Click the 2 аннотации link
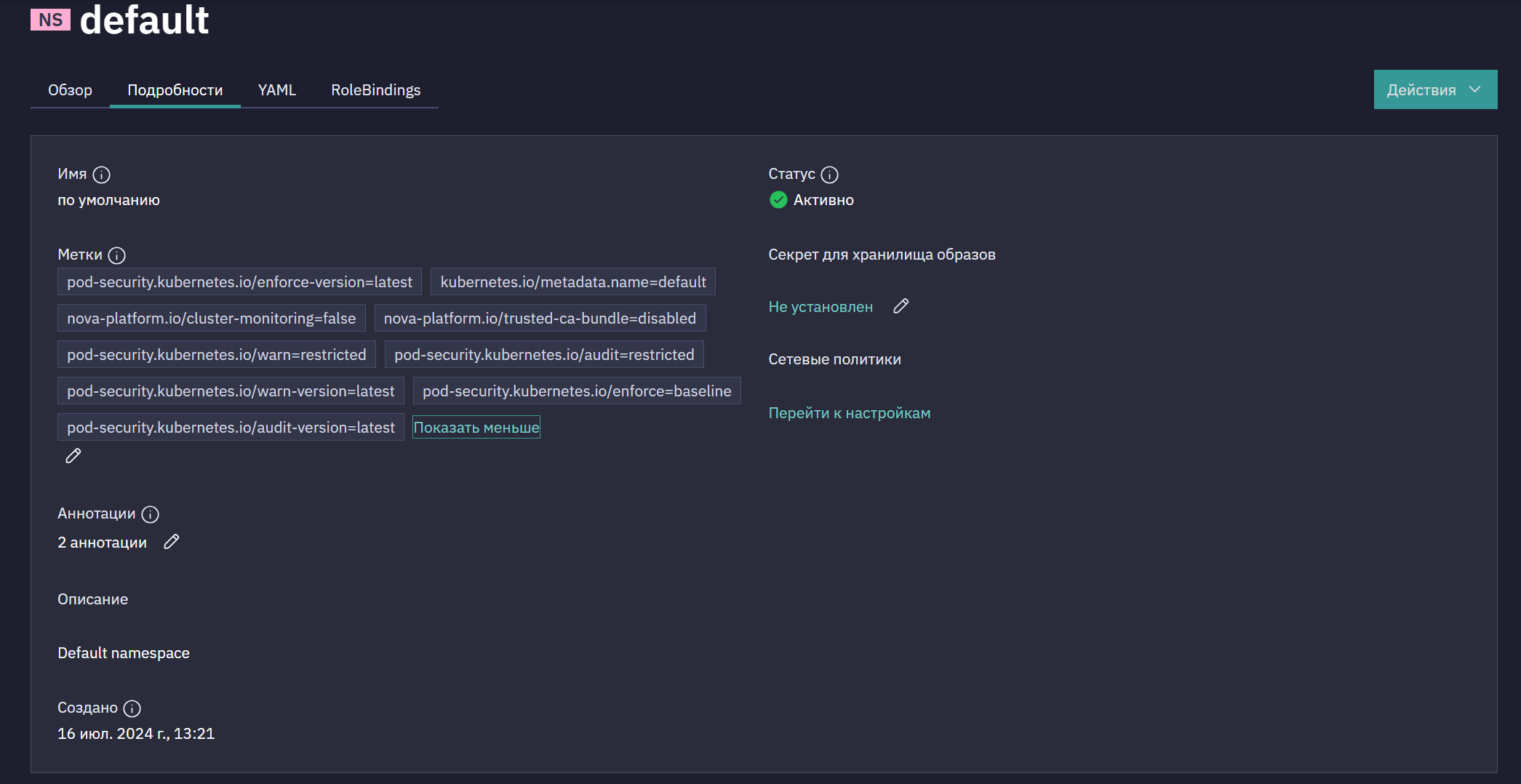This screenshot has height=784, width=1521. pyautogui.click(x=103, y=543)
